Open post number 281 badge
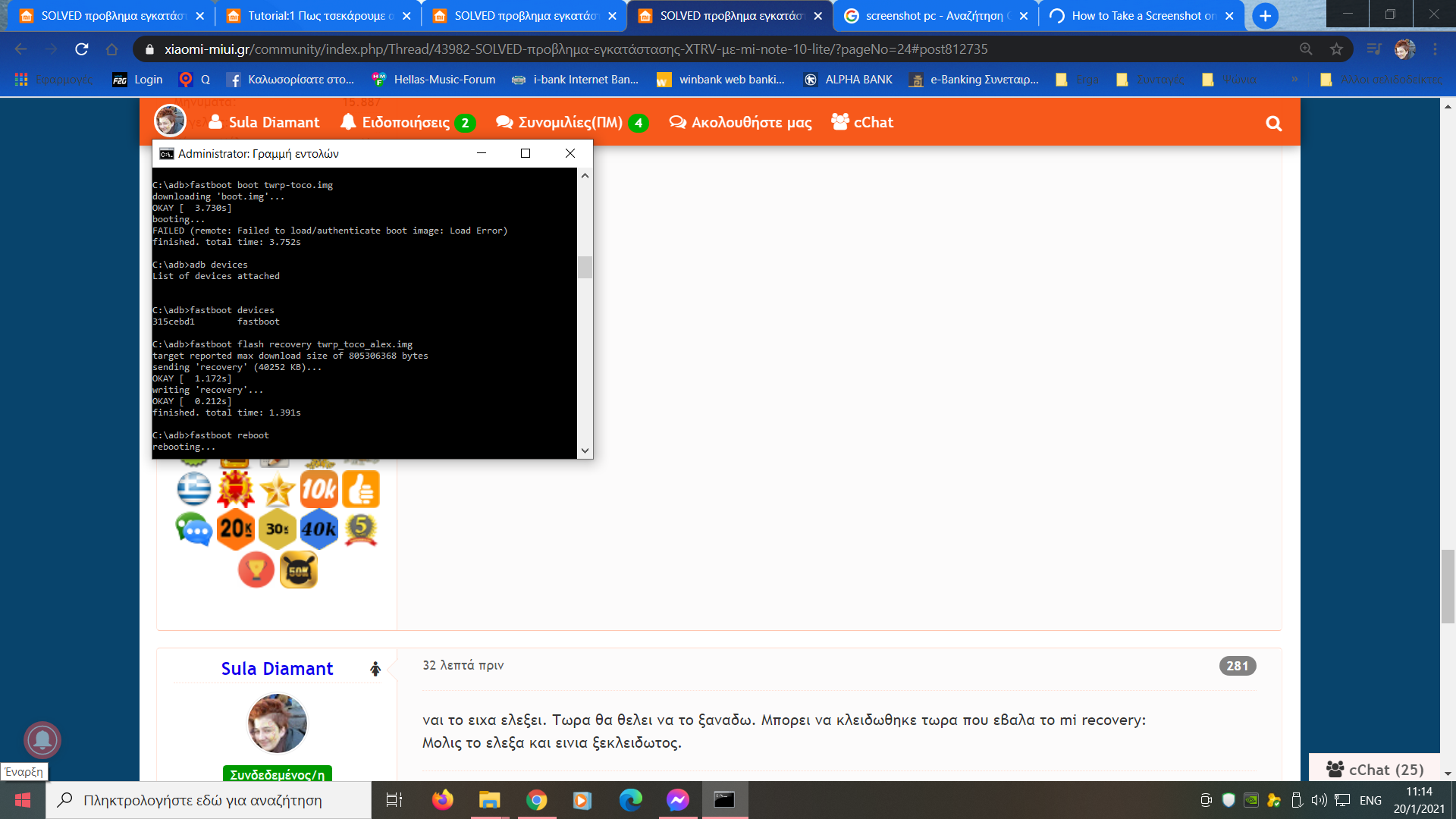 pyautogui.click(x=1237, y=666)
